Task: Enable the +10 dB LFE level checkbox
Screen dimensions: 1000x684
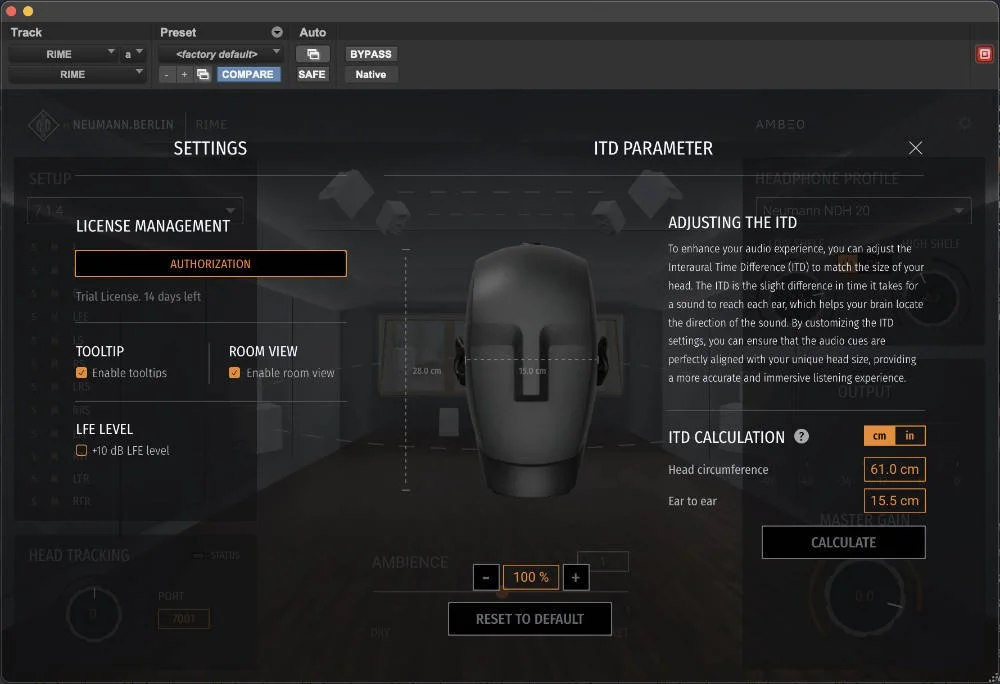Action: 81,450
